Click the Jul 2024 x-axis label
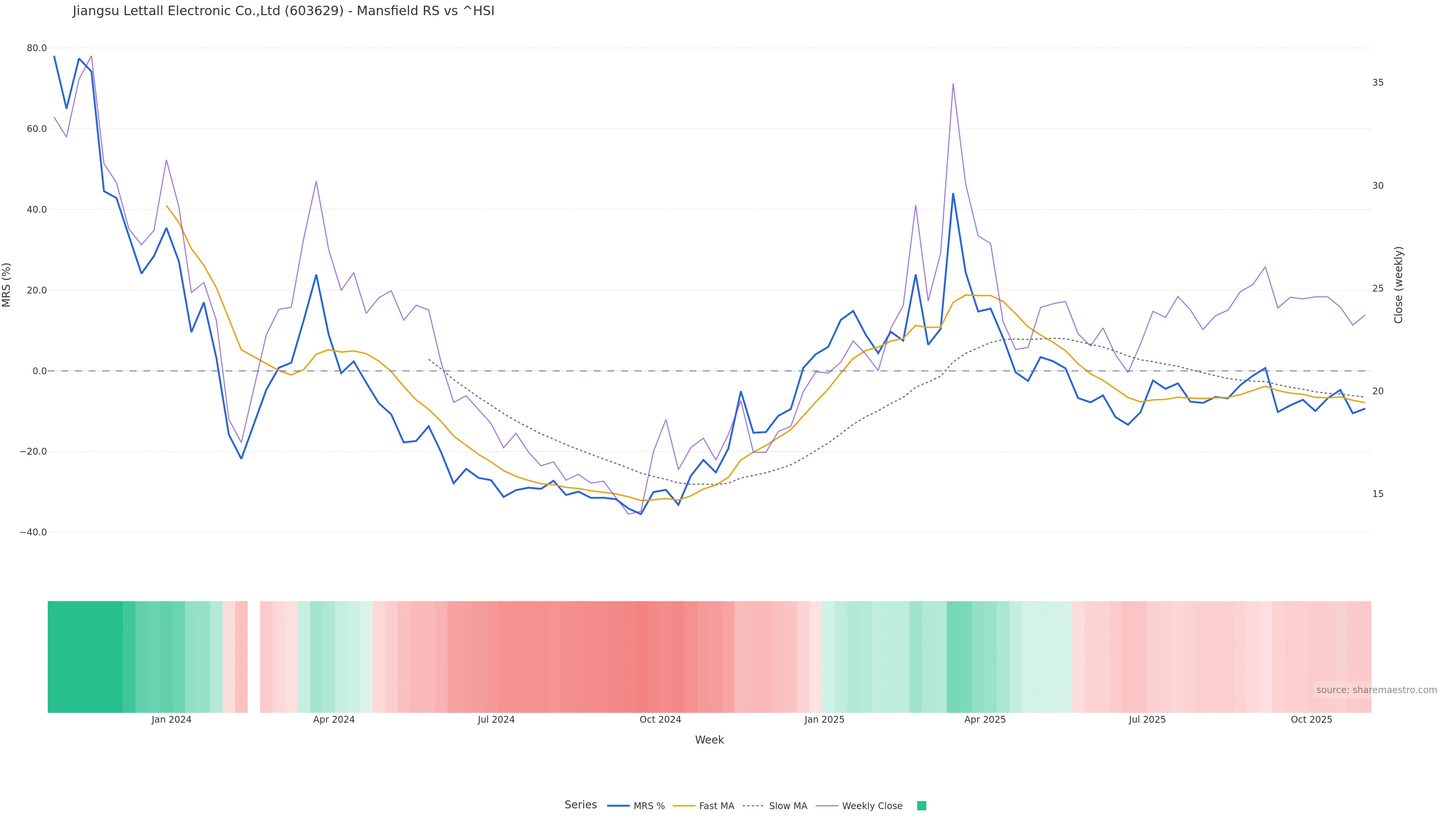 (x=496, y=720)
